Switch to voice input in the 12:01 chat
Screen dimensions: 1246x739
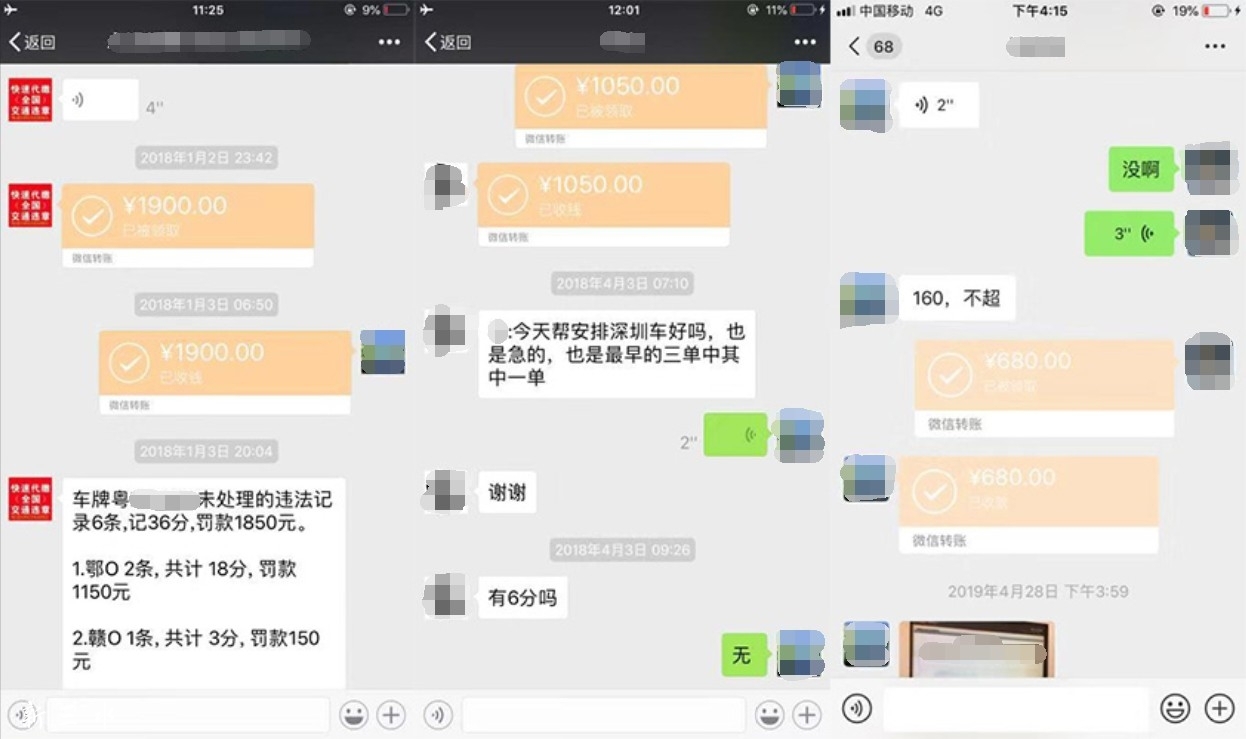click(x=438, y=715)
